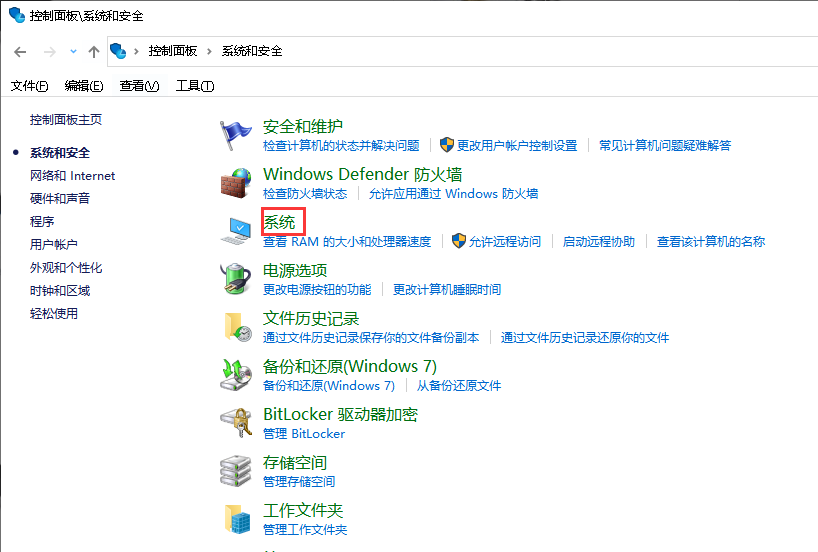Open the 存储空间 heading
Viewport: 818px width, 552px height.
[x=295, y=462]
